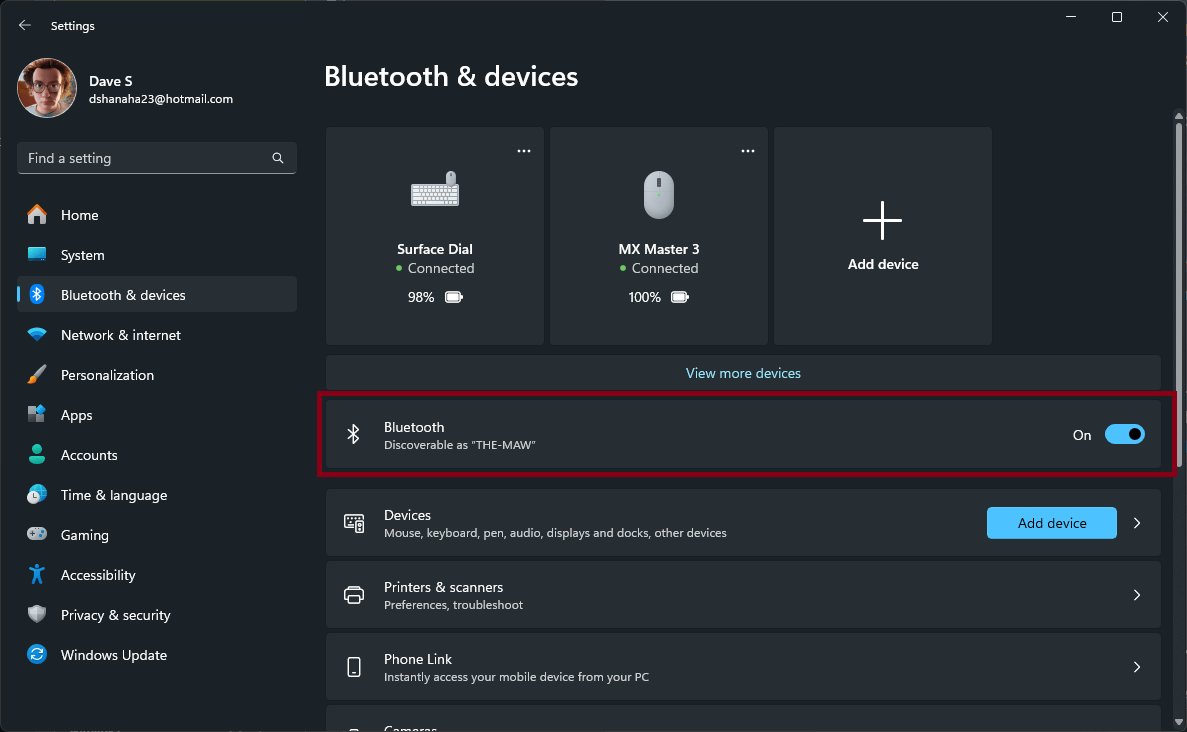Click Add device label on the card
1187x732 pixels.
pos(883,264)
